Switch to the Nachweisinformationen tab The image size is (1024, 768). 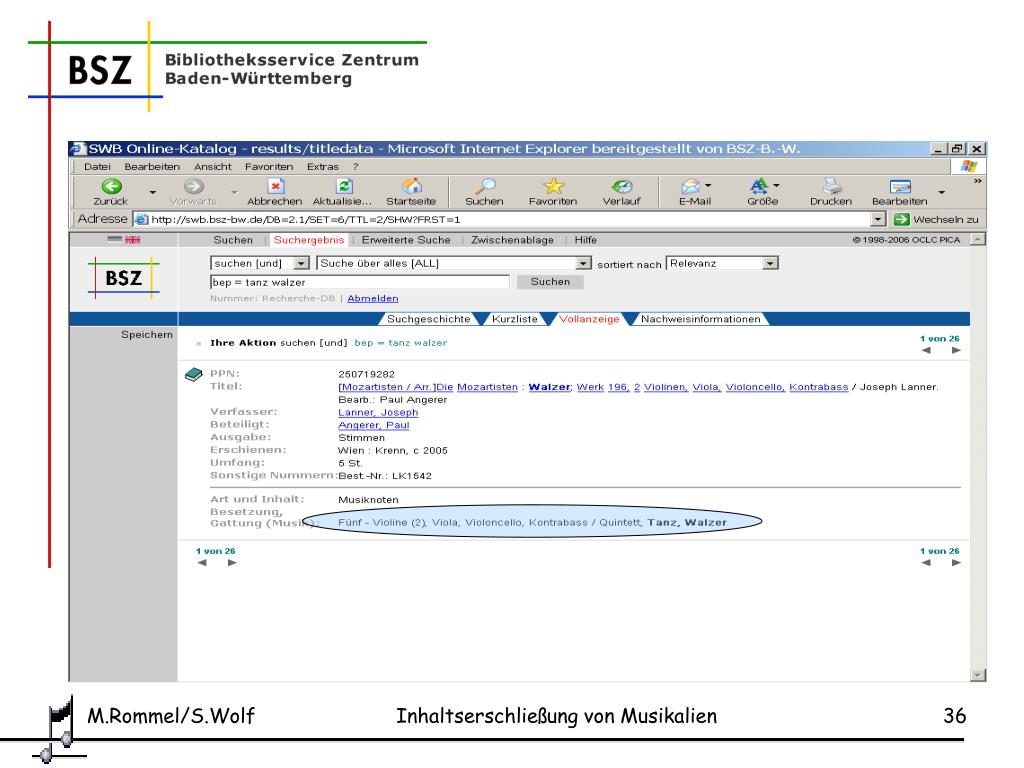(700, 319)
